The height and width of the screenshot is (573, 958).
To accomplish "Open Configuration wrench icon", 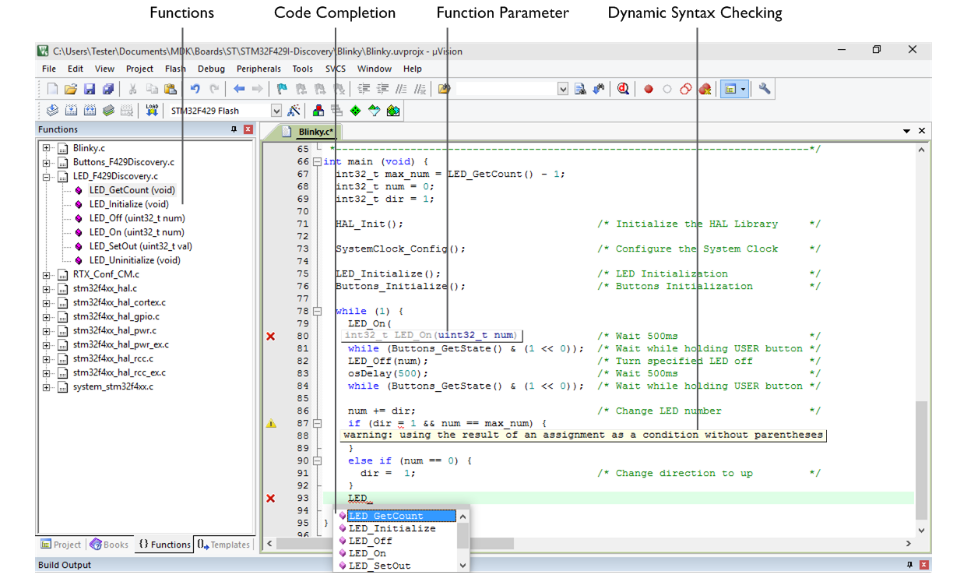I will pyautogui.click(x=765, y=89).
